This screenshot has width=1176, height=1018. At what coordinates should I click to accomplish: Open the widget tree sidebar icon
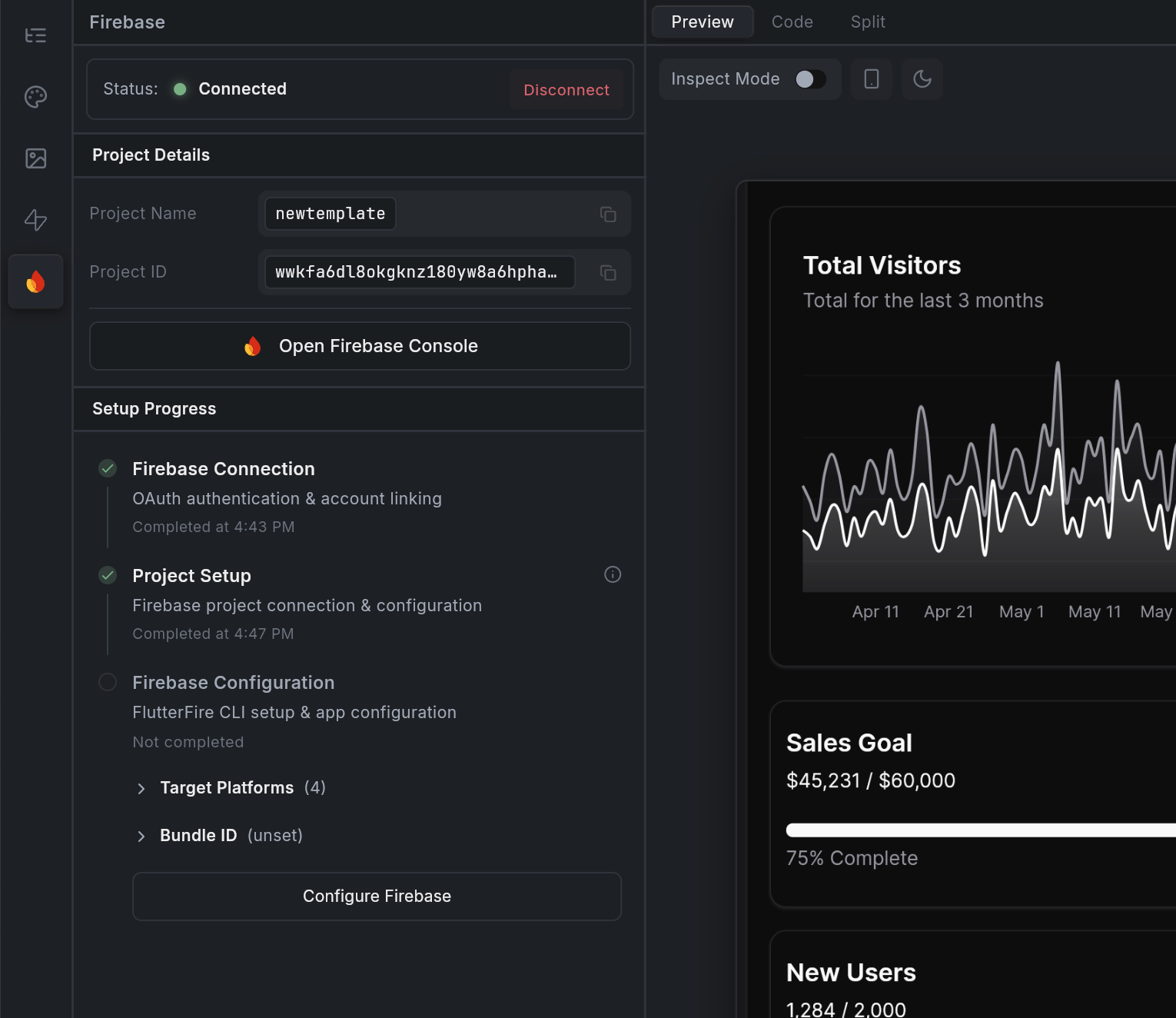35,35
